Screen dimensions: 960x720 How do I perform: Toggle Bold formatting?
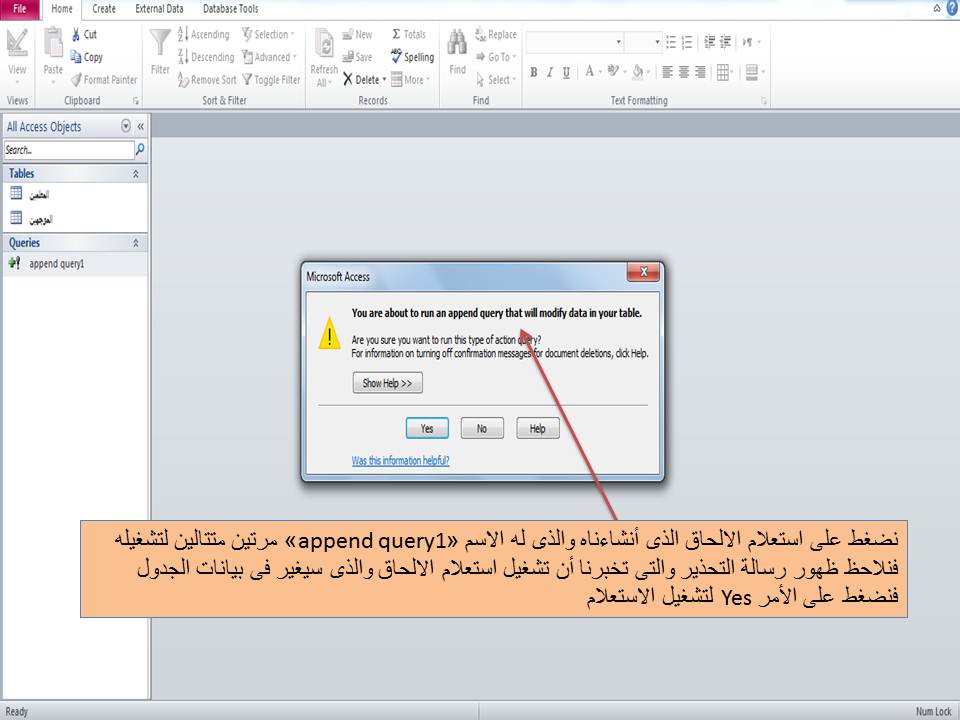[533, 72]
